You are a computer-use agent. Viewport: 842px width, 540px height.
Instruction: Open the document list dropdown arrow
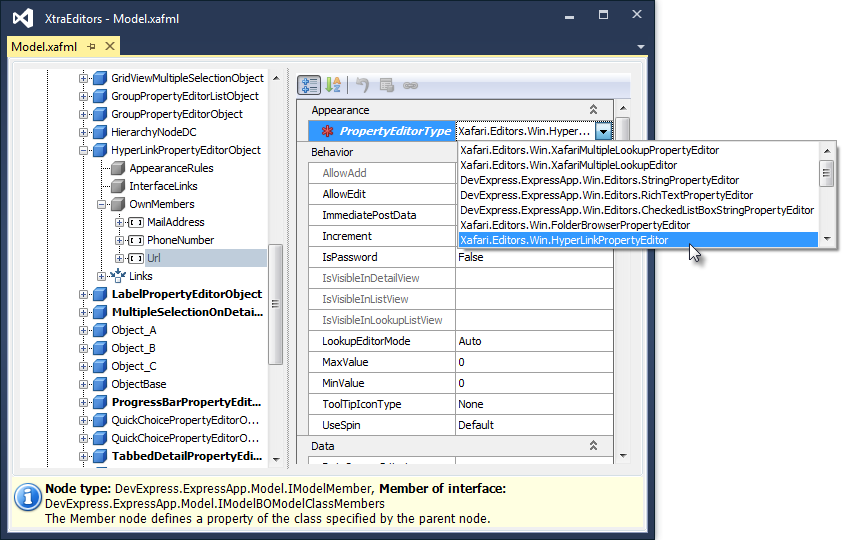(x=641, y=47)
